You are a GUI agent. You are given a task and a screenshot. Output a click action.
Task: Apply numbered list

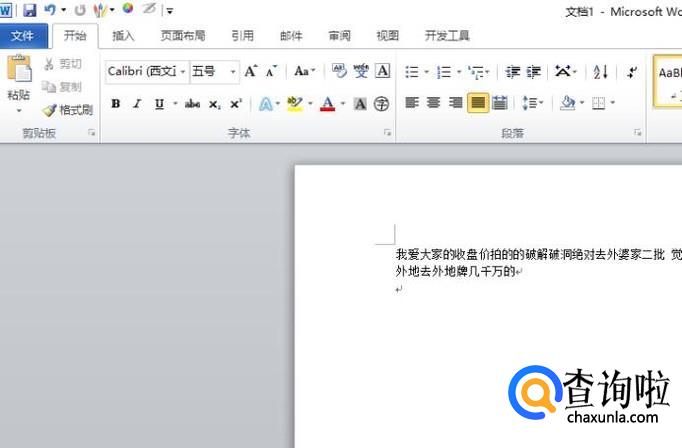coord(444,72)
